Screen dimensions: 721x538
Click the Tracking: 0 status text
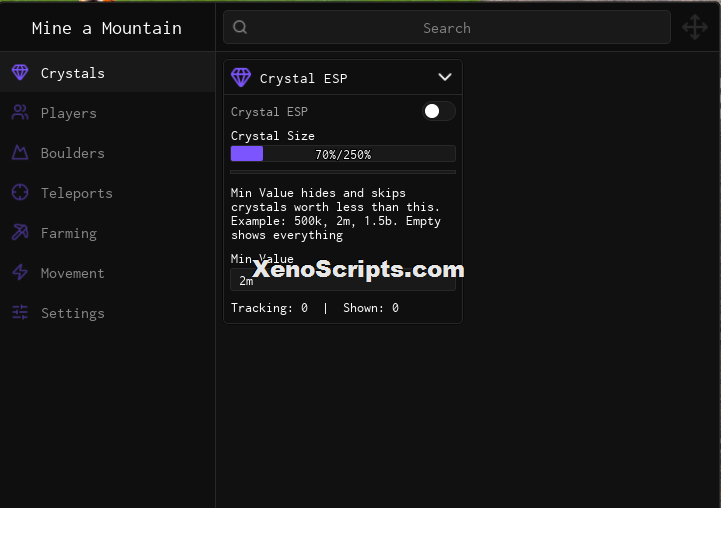(269, 308)
